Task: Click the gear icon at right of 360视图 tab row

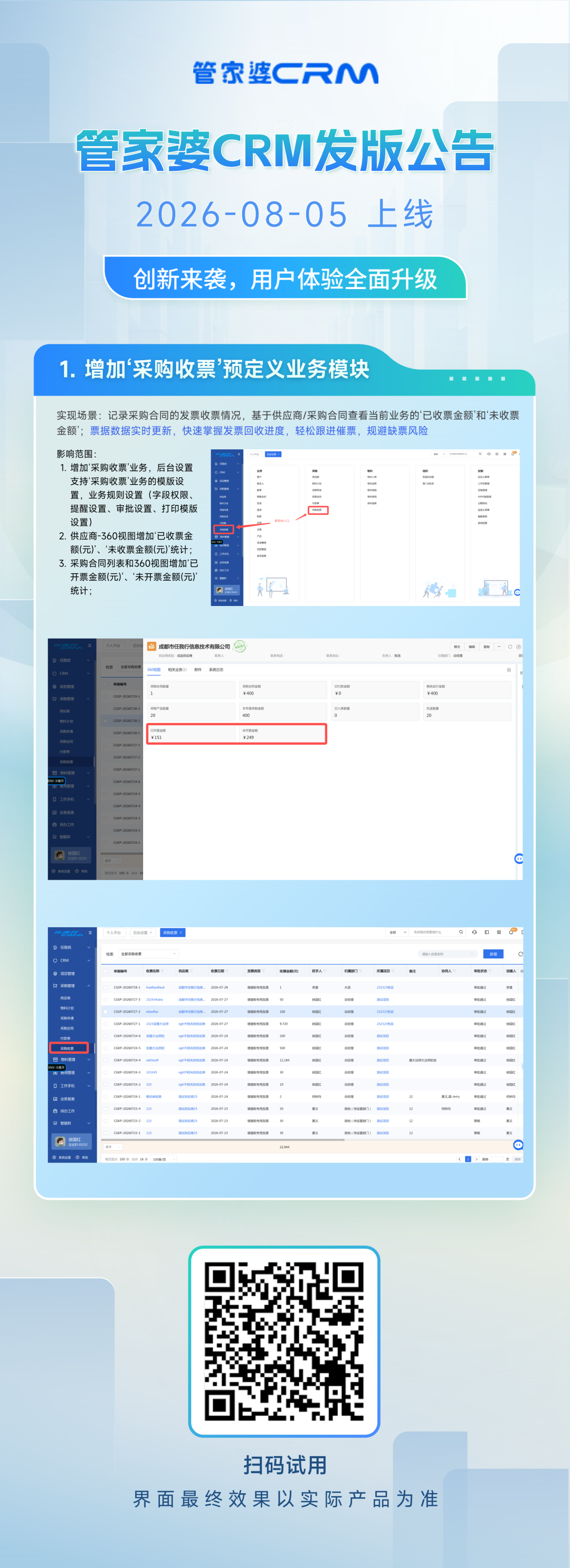Action: (509, 670)
